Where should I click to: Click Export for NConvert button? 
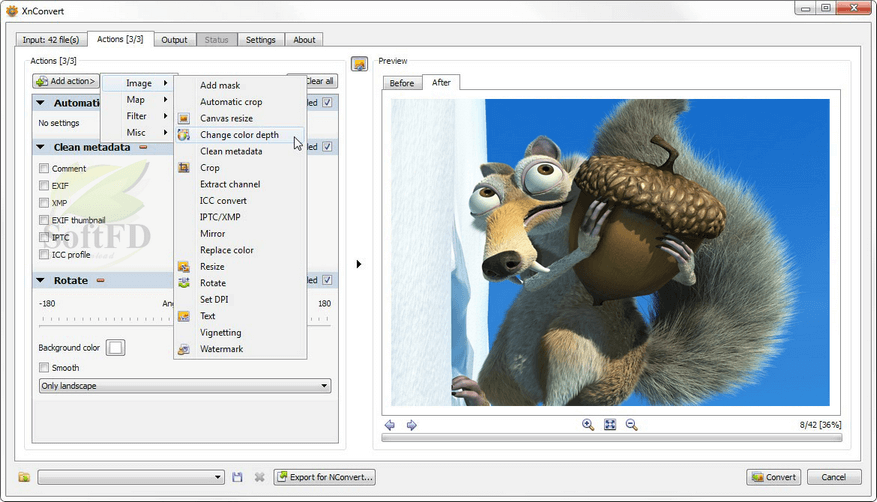click(325, 478)
